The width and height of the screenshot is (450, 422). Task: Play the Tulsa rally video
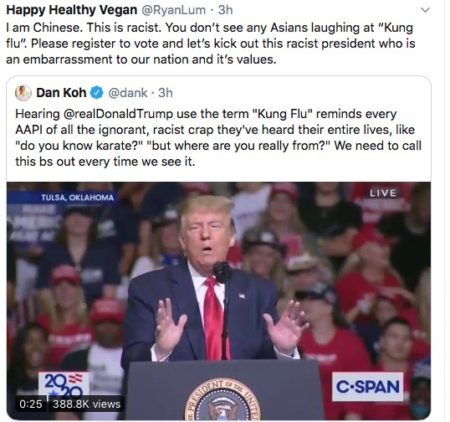tap(219, 301)
